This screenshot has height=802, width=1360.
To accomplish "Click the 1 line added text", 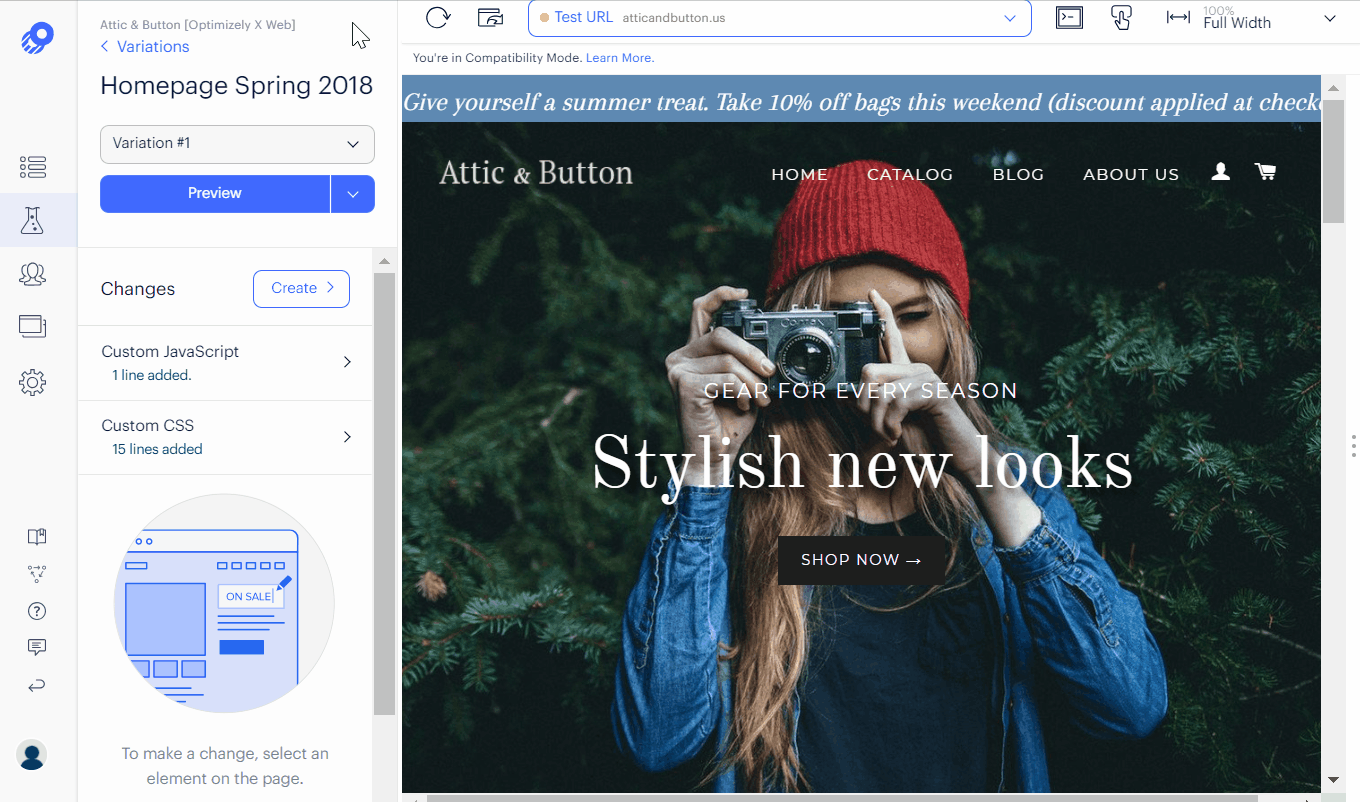I will pos(152,375).
